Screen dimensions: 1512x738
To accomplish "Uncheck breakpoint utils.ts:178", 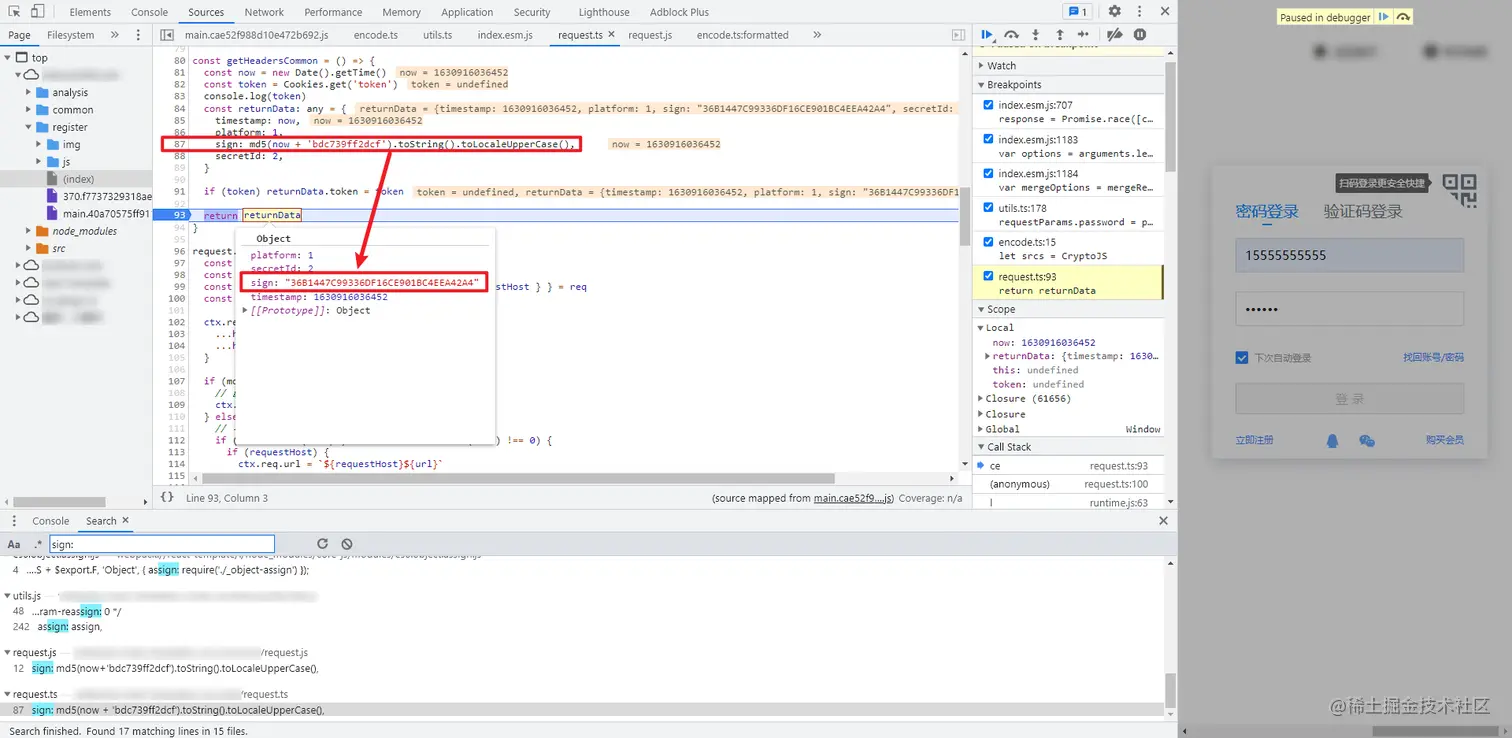I will 988,208.
